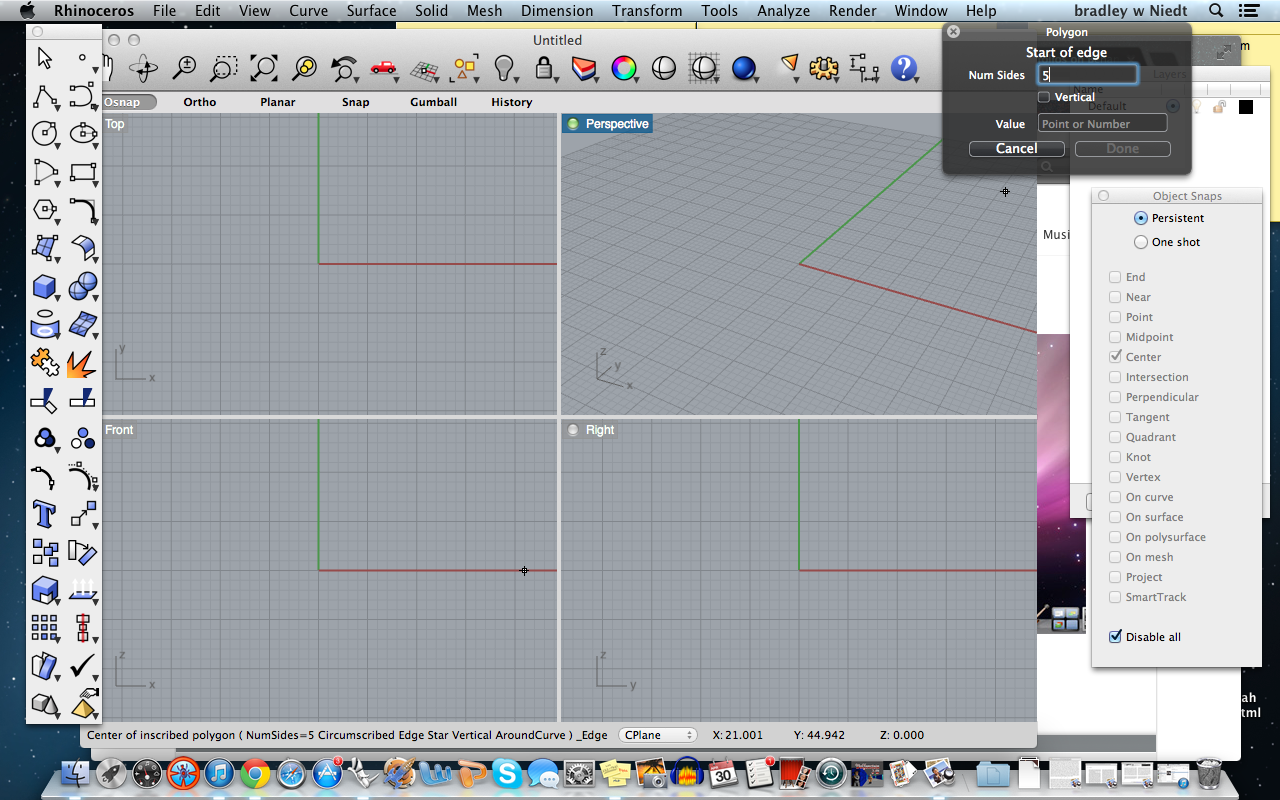The width and height of the screenshot is (1280, 800).
Task: Toggle the Osnap button in status toolbar
Action: click(129, 102)
